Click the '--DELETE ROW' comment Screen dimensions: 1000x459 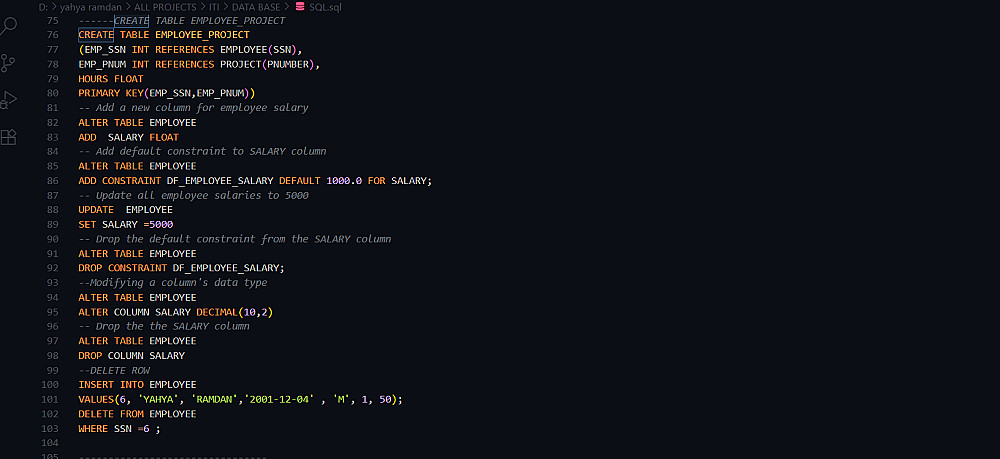pos(114,370)
